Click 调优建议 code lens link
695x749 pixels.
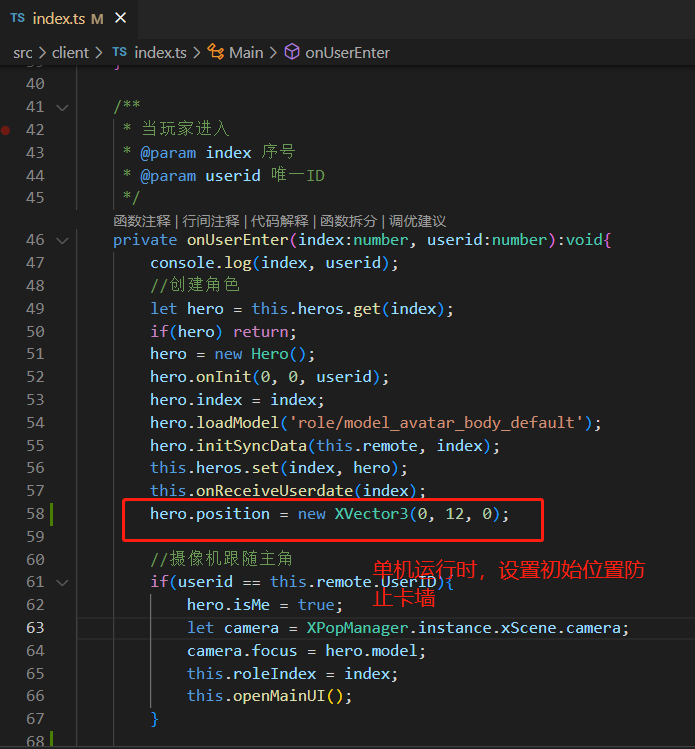point(417,221)
